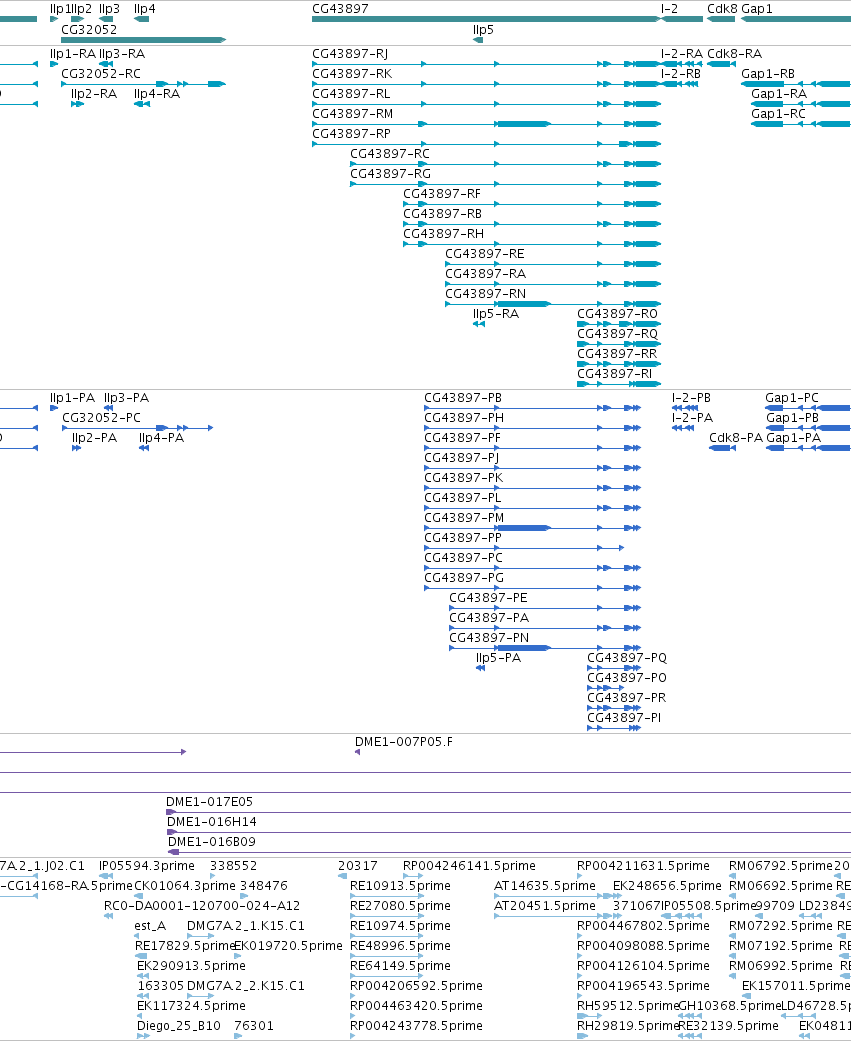Click EST RM06792.5prime
The width and height of the screenshot is (851, 1041).
pyautogui.click(x=781, y=866)
